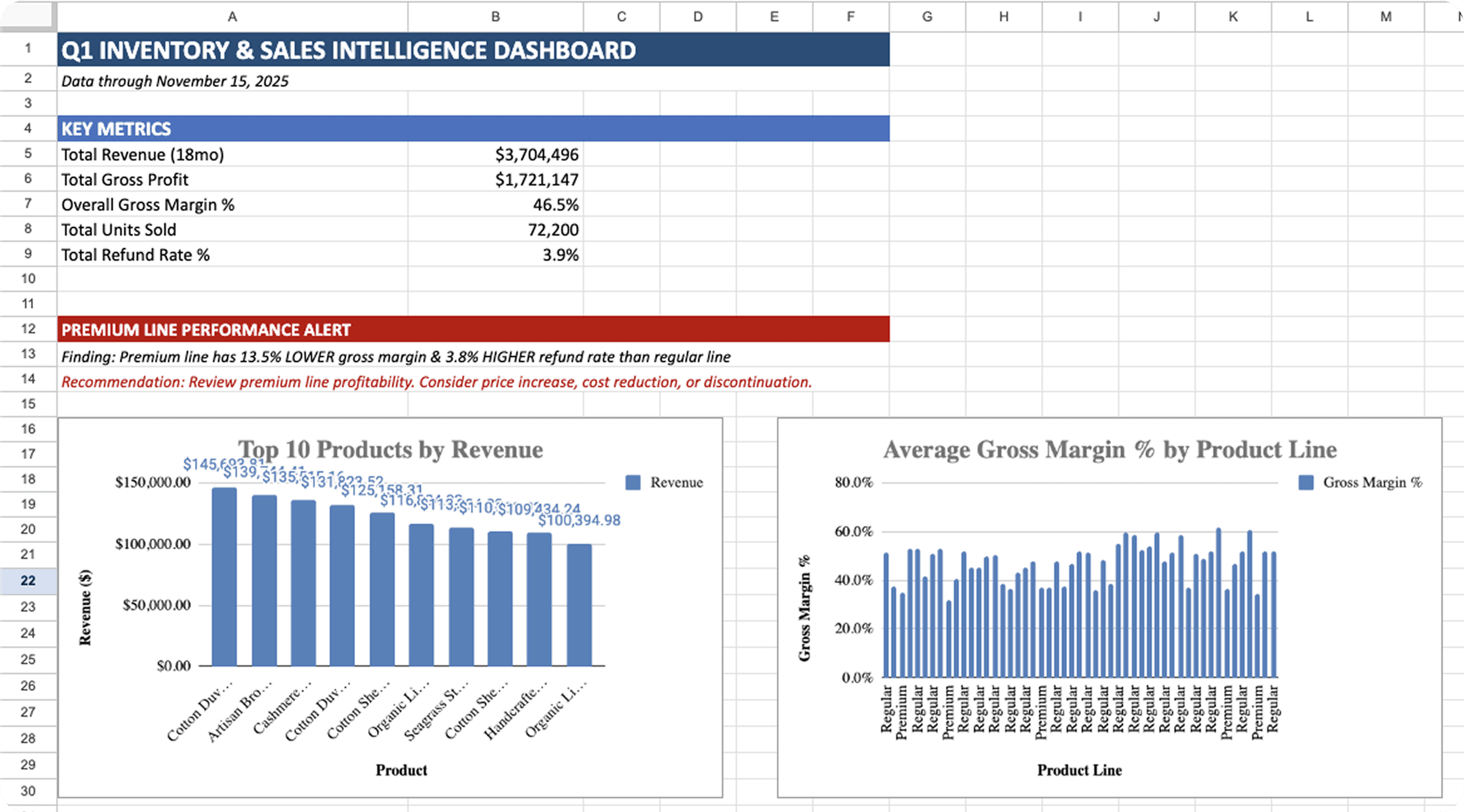Click the Revenue legend swatch
Viewport: 1464px width, 812px height.
[x=633, y=482]
